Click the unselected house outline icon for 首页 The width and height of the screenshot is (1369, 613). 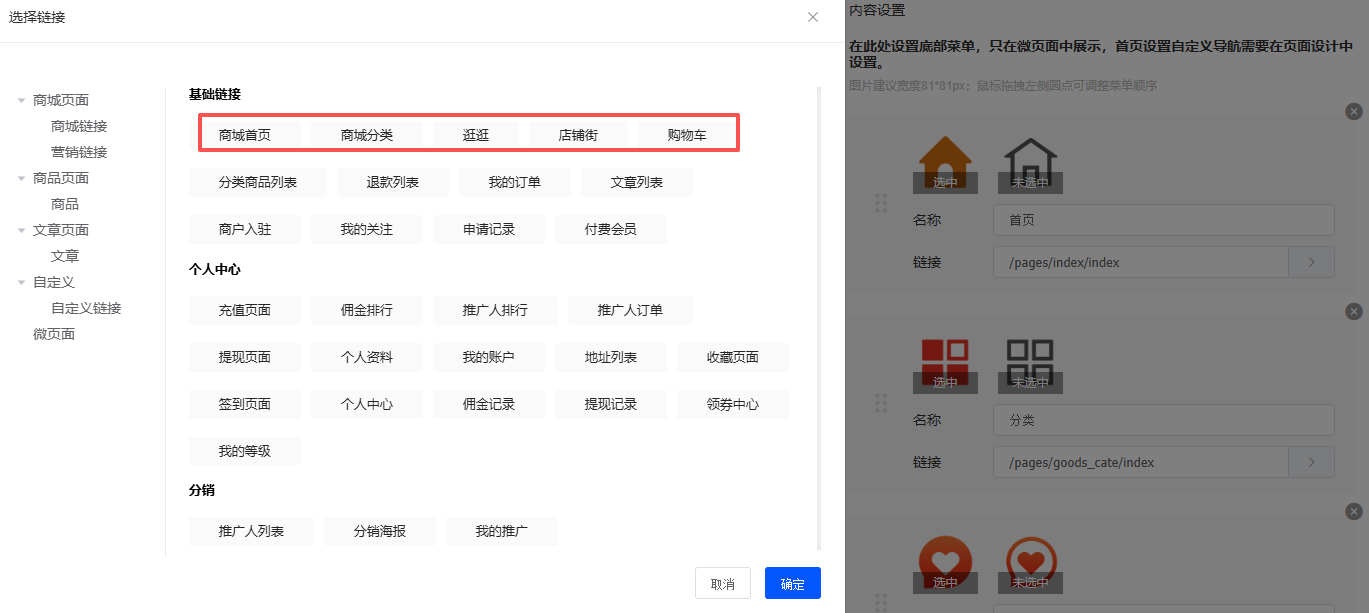click(1030, 162)
